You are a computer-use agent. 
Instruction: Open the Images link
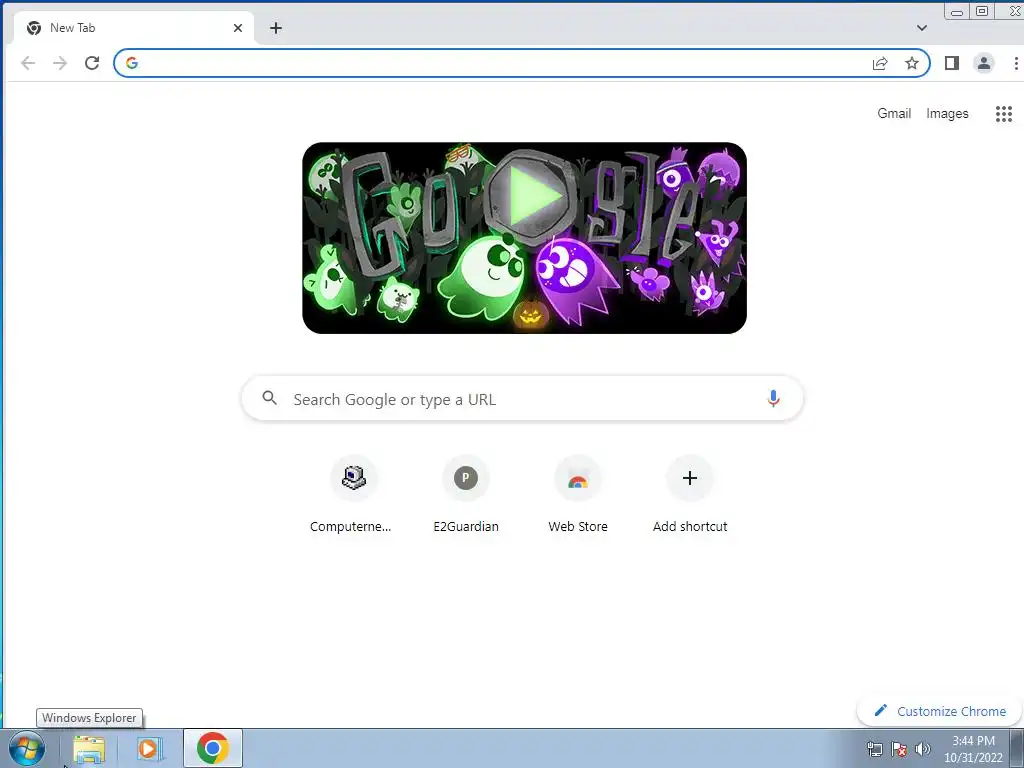click(x=947, y=114)
